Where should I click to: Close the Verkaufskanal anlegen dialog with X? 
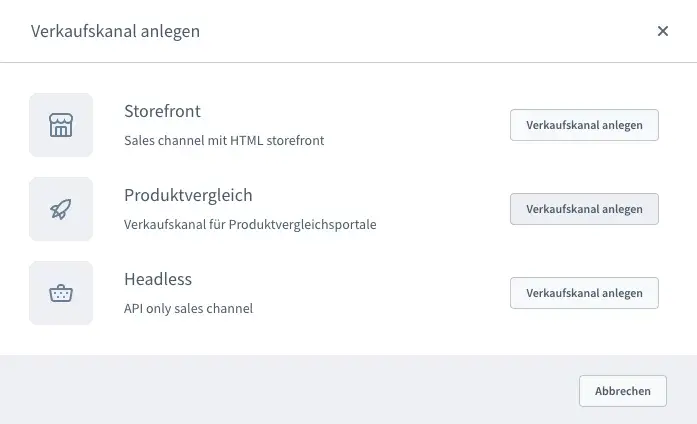(x=662, y=31)
